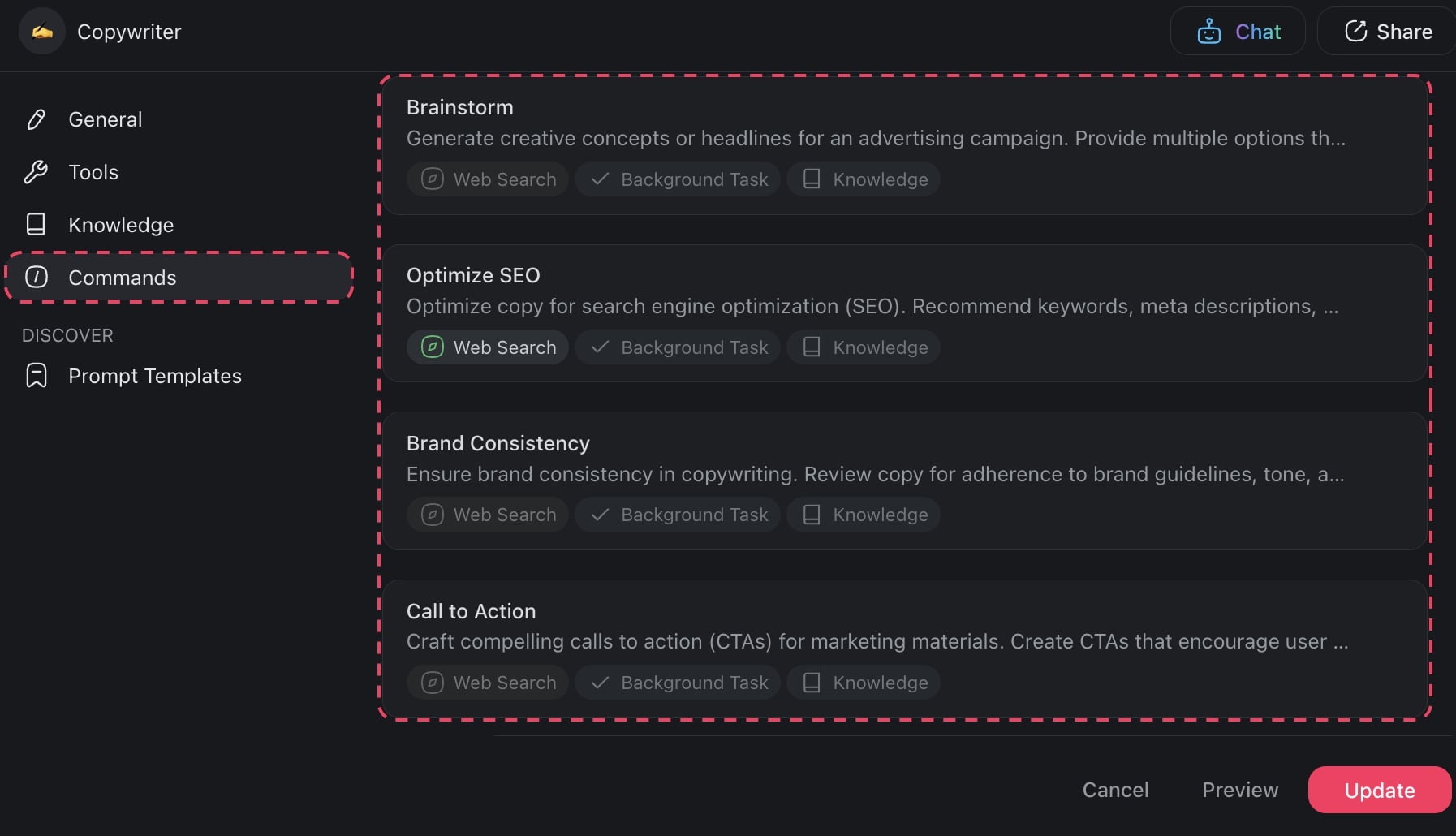Viewport: 1456px width, 836px height.
Task: Switch to the General section
Action: tap(105, 119)
